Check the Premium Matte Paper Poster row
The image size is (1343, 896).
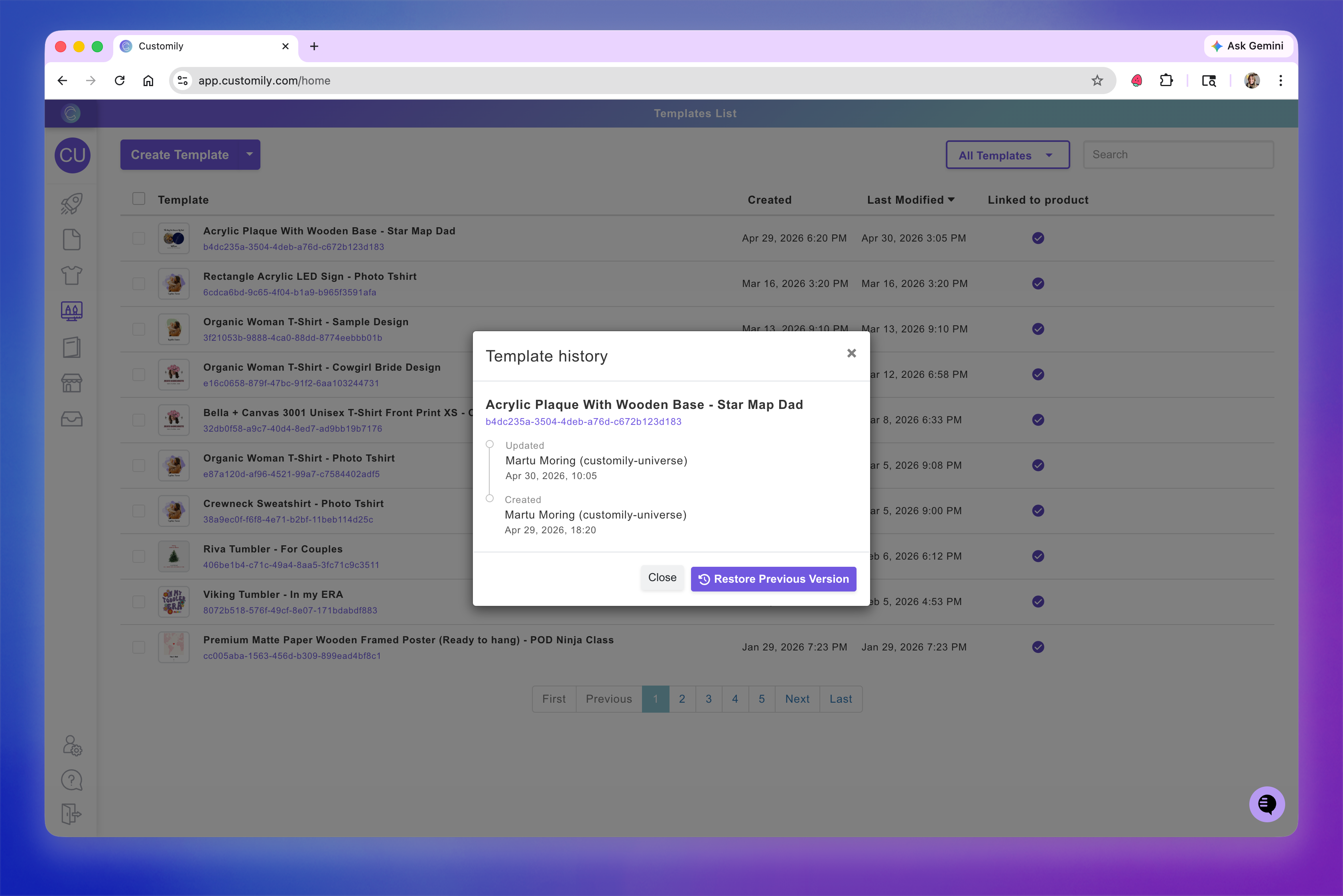[138, 647]
